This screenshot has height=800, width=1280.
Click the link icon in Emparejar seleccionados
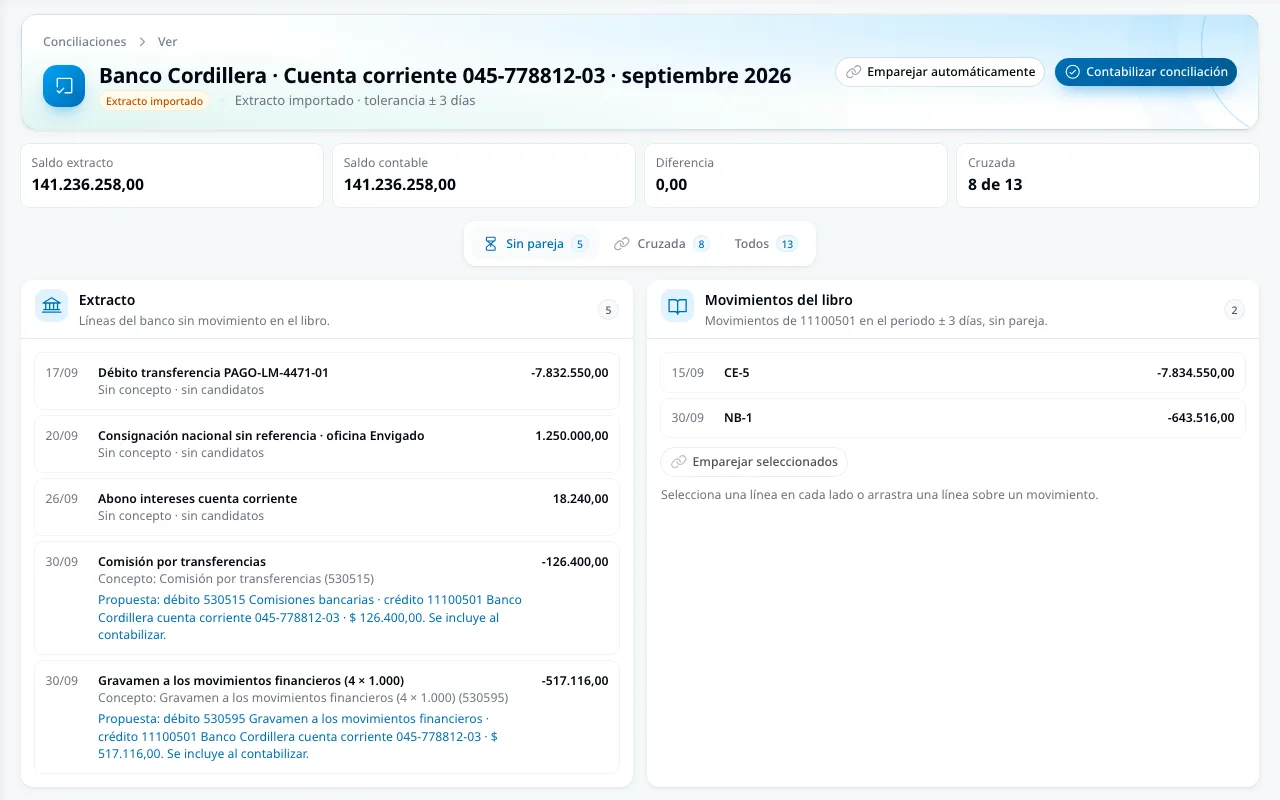(678, 462)
